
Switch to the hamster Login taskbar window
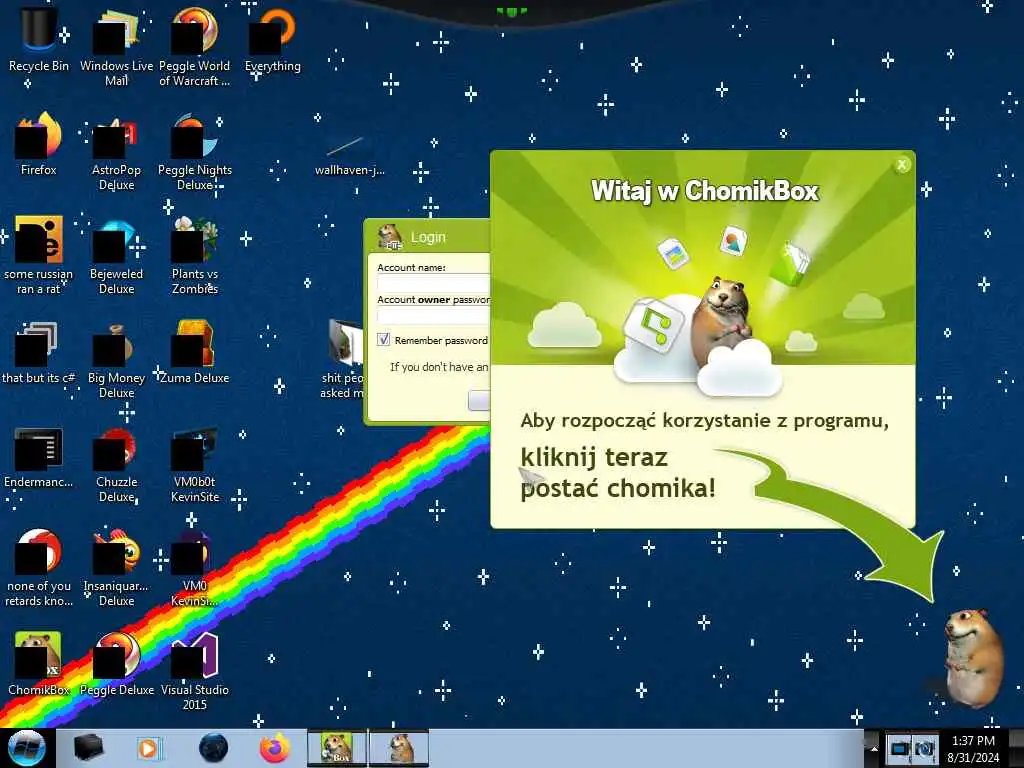click(x=400, y=748)
